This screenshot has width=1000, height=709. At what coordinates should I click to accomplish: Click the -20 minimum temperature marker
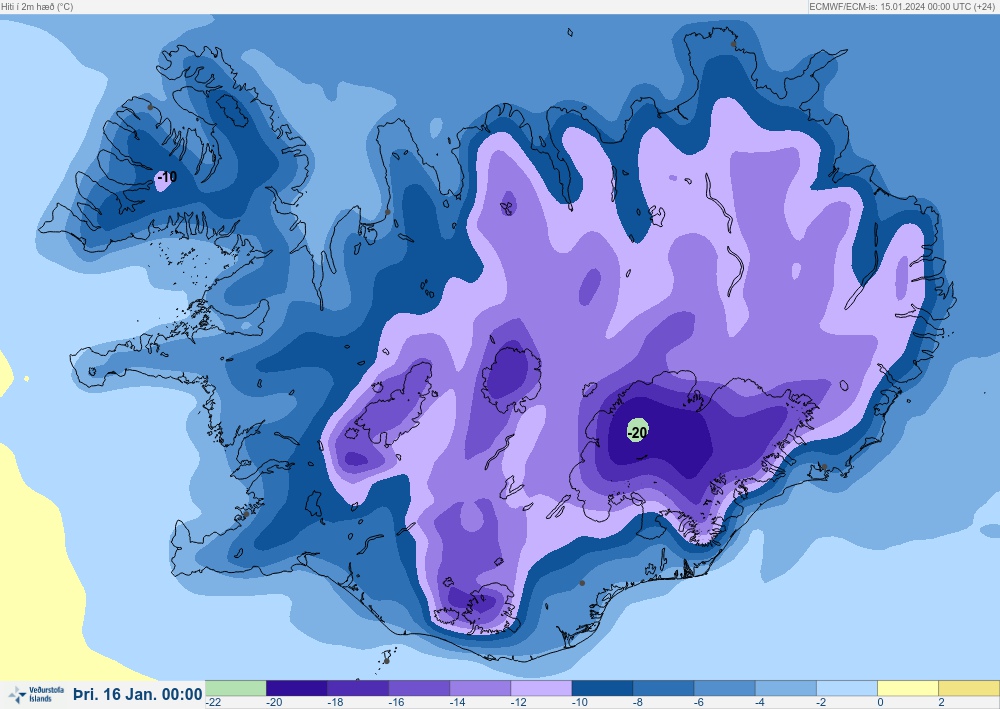[638, 431]
